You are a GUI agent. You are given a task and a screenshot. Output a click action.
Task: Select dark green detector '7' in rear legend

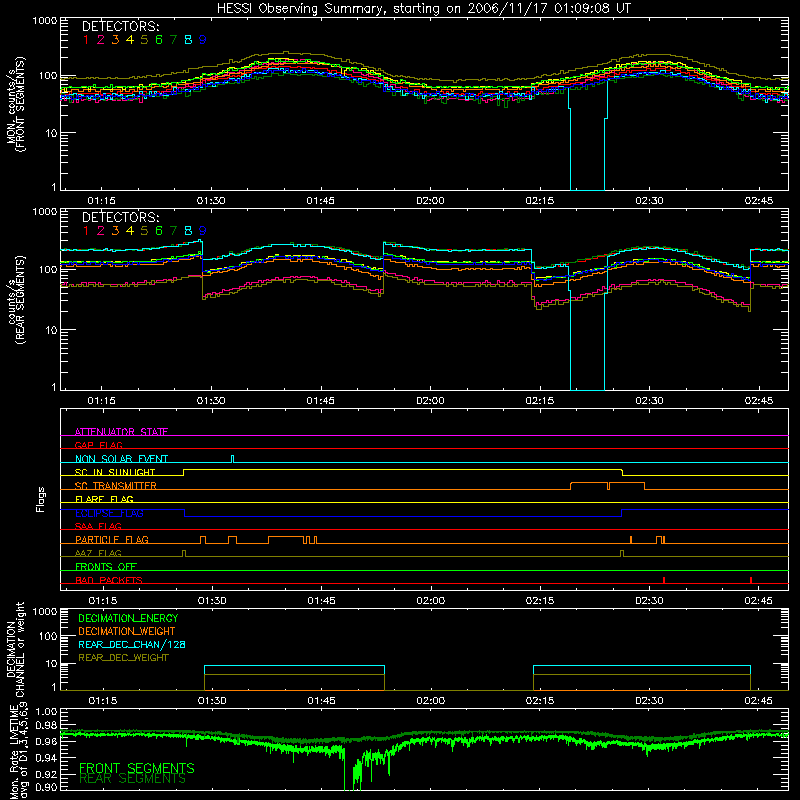[173, 231]
